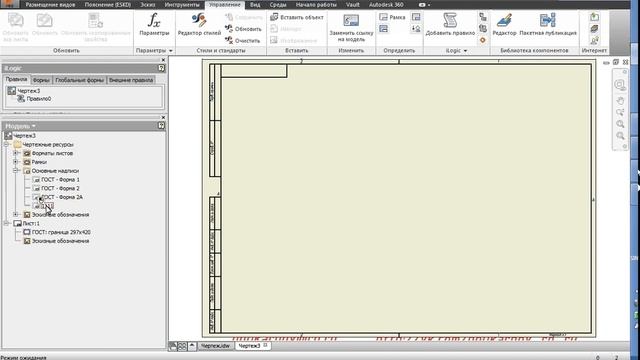640x360 pixels.
Task: Collapse Лист:1 node
Action: tap(7, 223)
